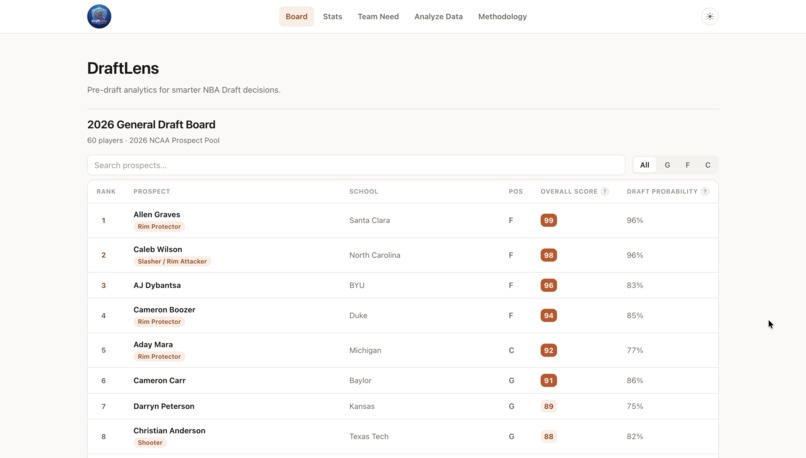Click the School column header
This screenshot has height=458, width=806.
[x=363, y=191]
